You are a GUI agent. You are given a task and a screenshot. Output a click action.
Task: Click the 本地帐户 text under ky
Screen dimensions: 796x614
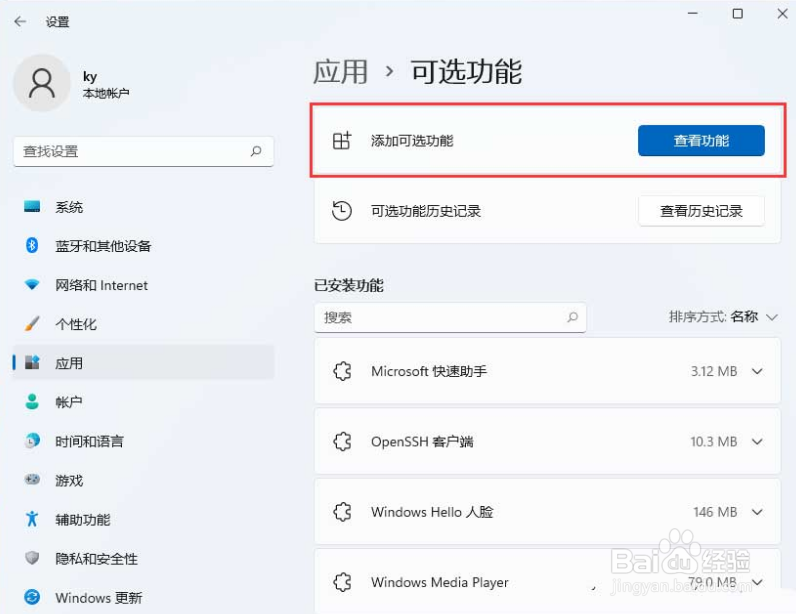(106, 93)
